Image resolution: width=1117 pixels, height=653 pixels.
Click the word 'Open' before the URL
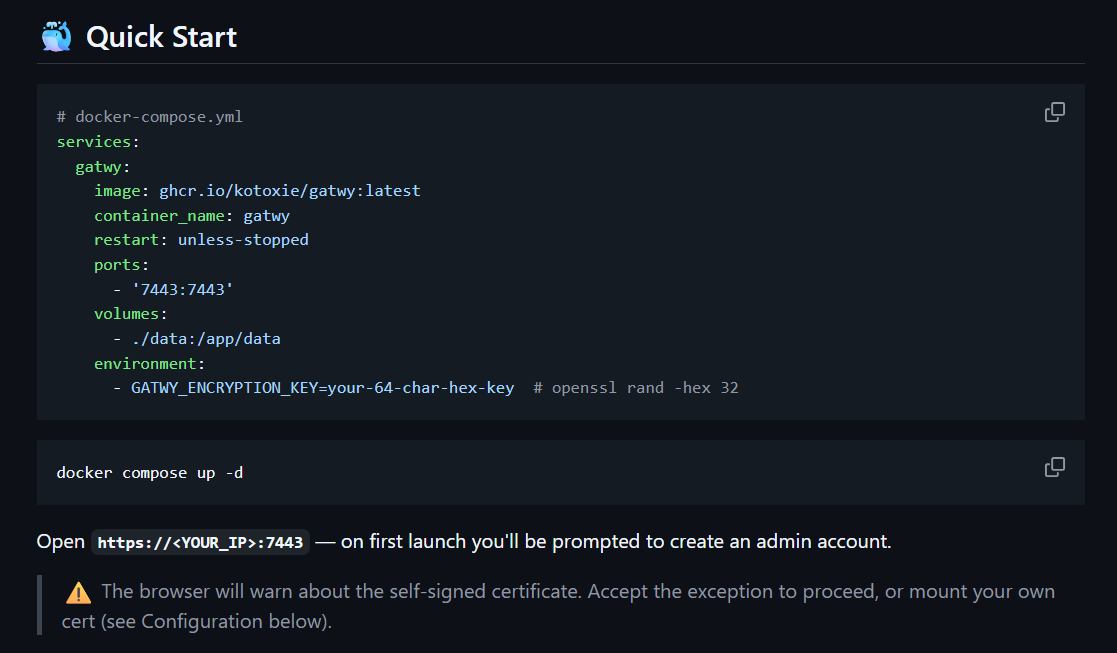pos(60,541)
